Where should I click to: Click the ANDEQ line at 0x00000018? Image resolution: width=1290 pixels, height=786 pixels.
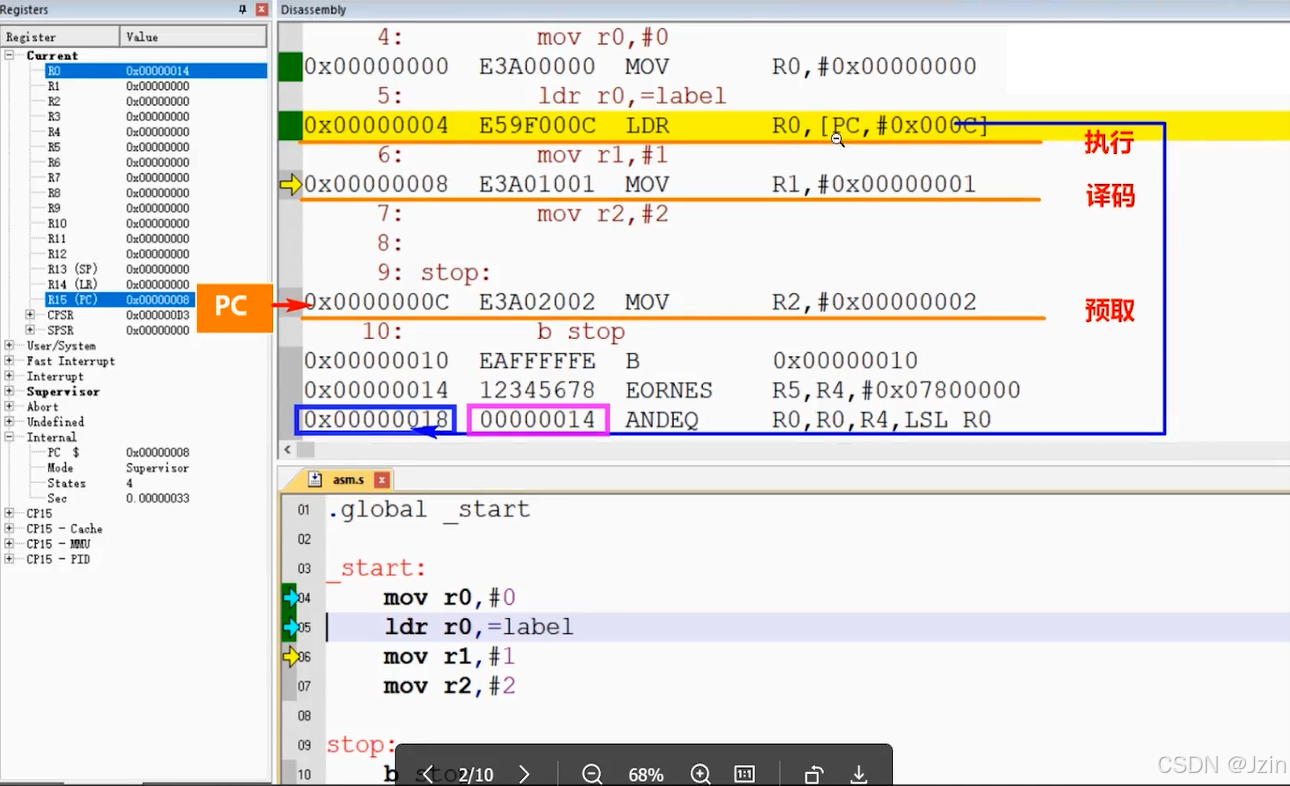coord(647,420)
